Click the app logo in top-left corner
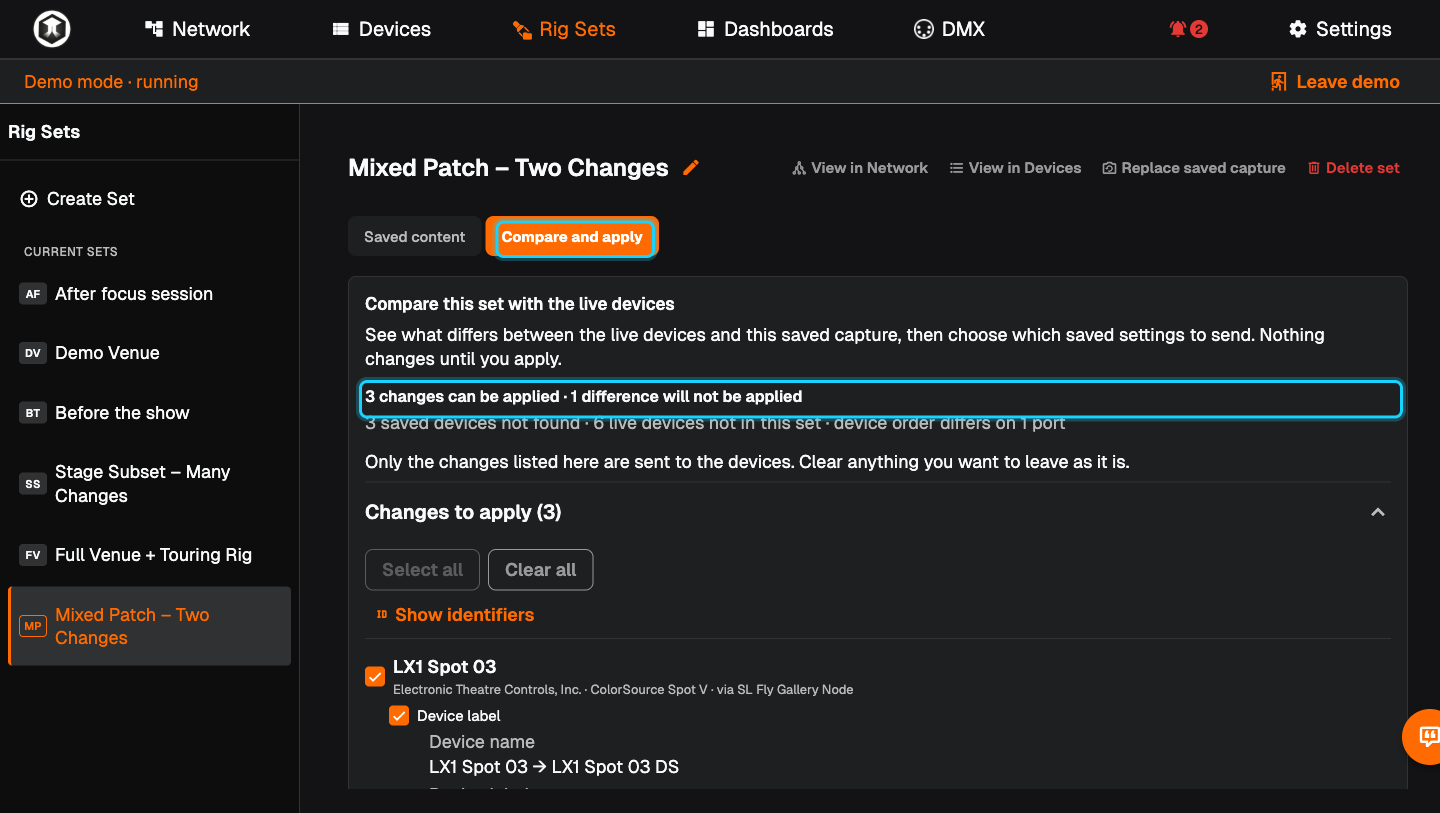 click(51, 29)
